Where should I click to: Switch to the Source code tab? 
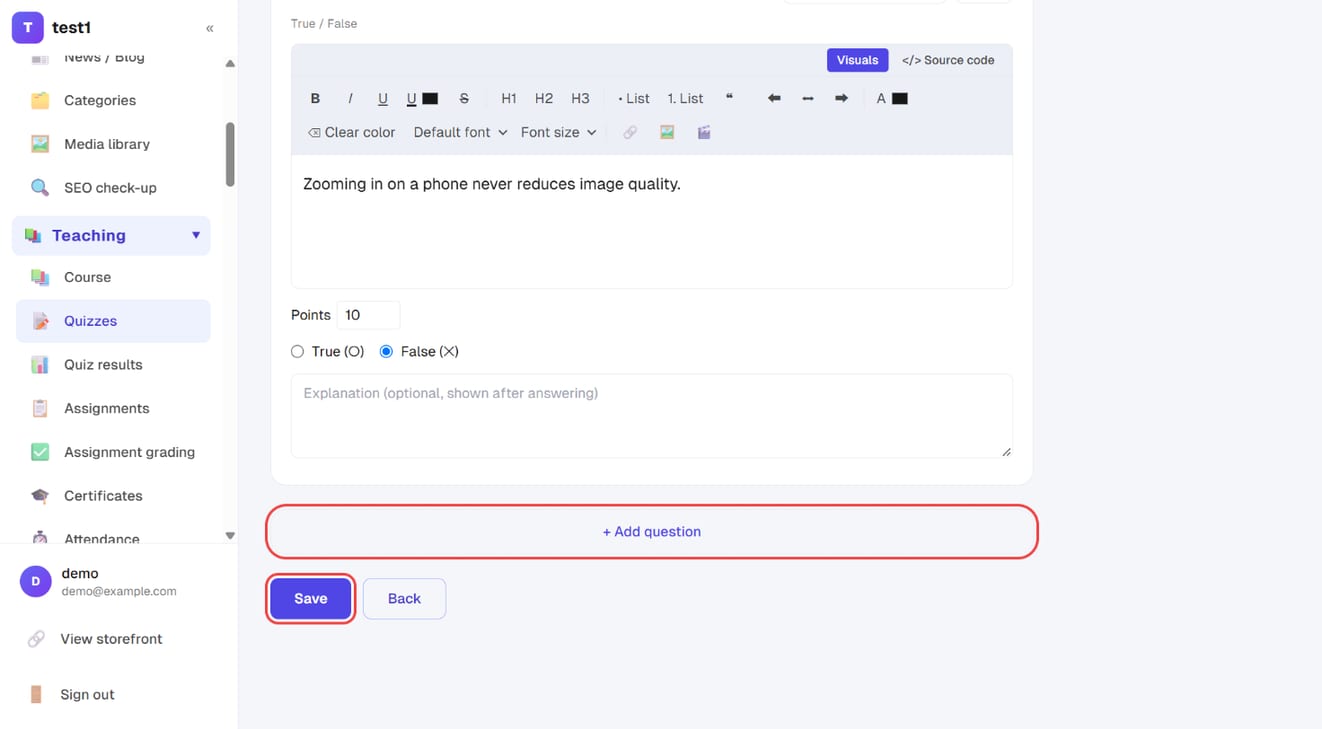pos(948,60)
